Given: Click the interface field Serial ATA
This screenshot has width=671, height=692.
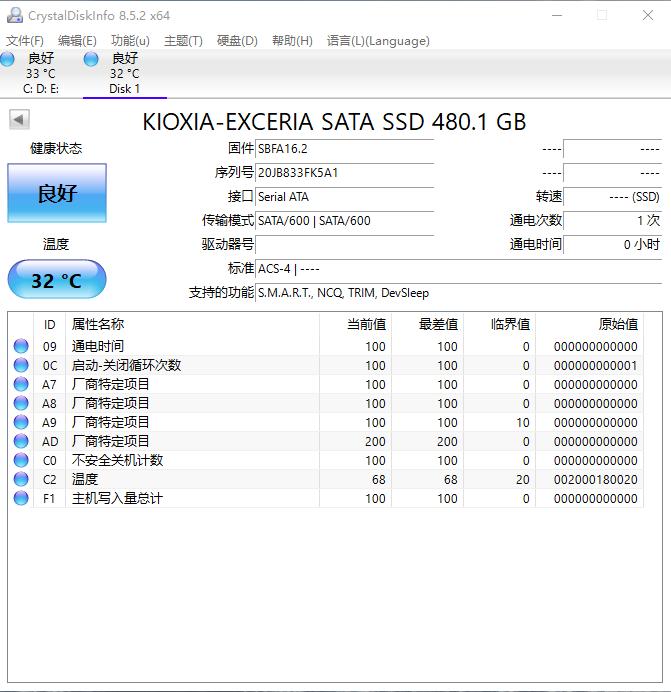Looking at the screenshot, I should pyautogui.click(x=345, y=196).
